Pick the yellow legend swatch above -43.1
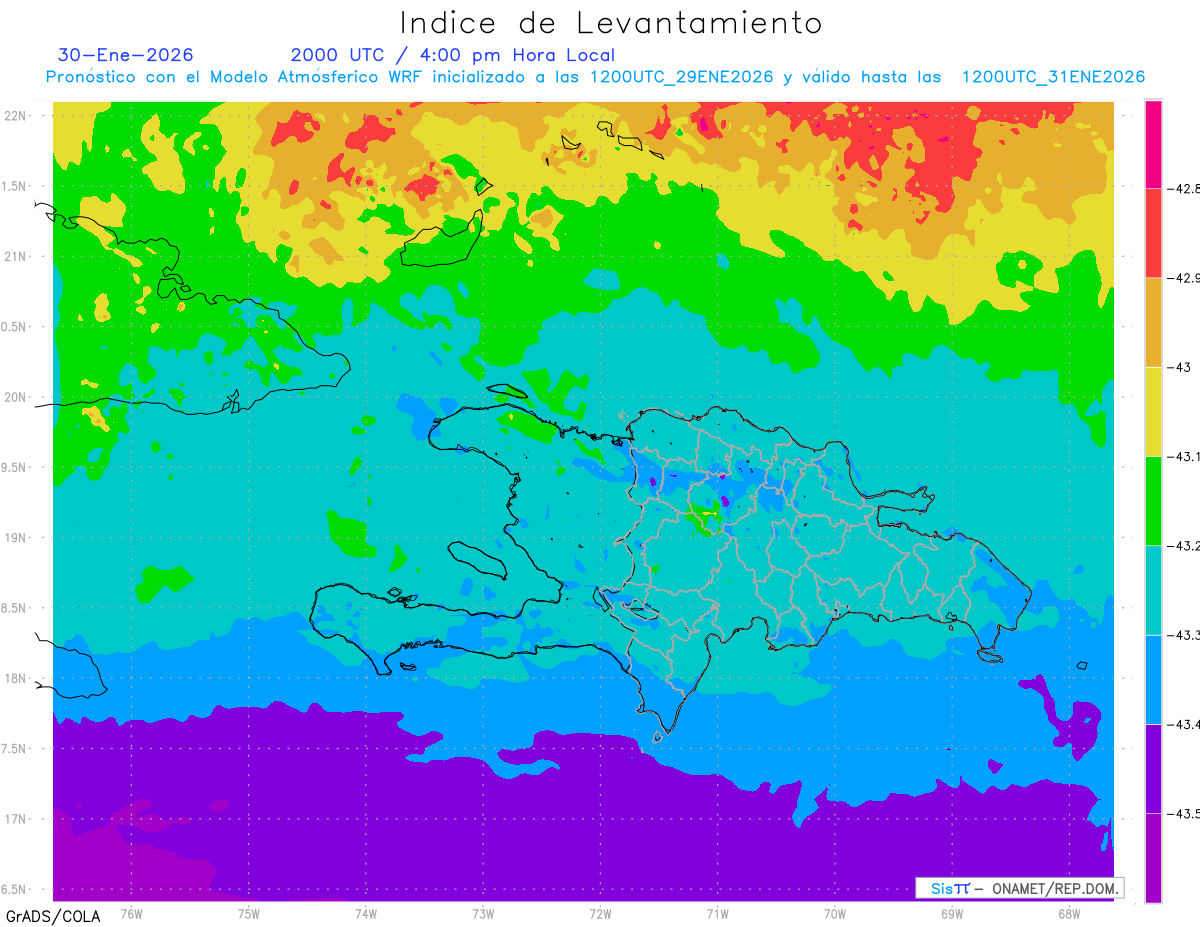Viewport: 1200px width, 927px height. [x=1153, y=411]
